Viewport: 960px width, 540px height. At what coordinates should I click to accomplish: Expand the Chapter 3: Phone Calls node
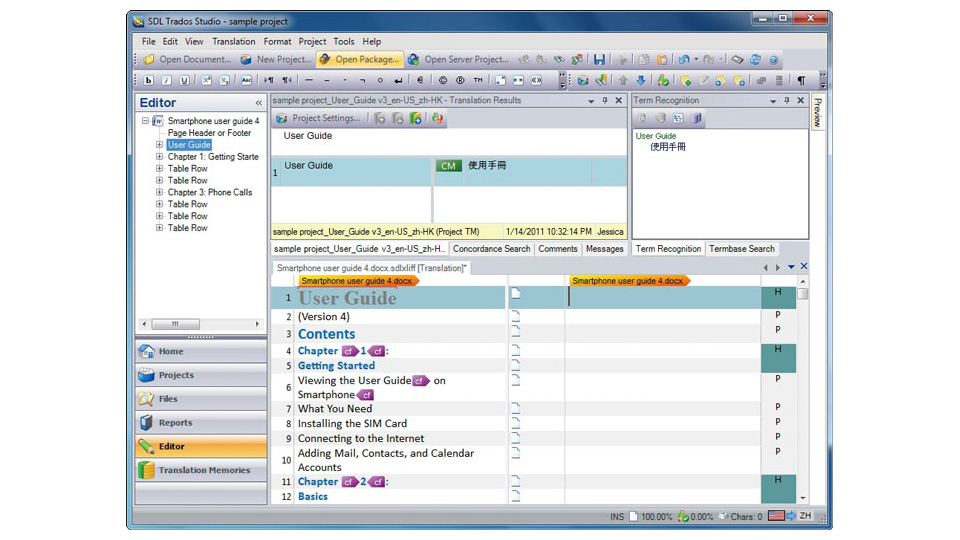tap(159, 192)
